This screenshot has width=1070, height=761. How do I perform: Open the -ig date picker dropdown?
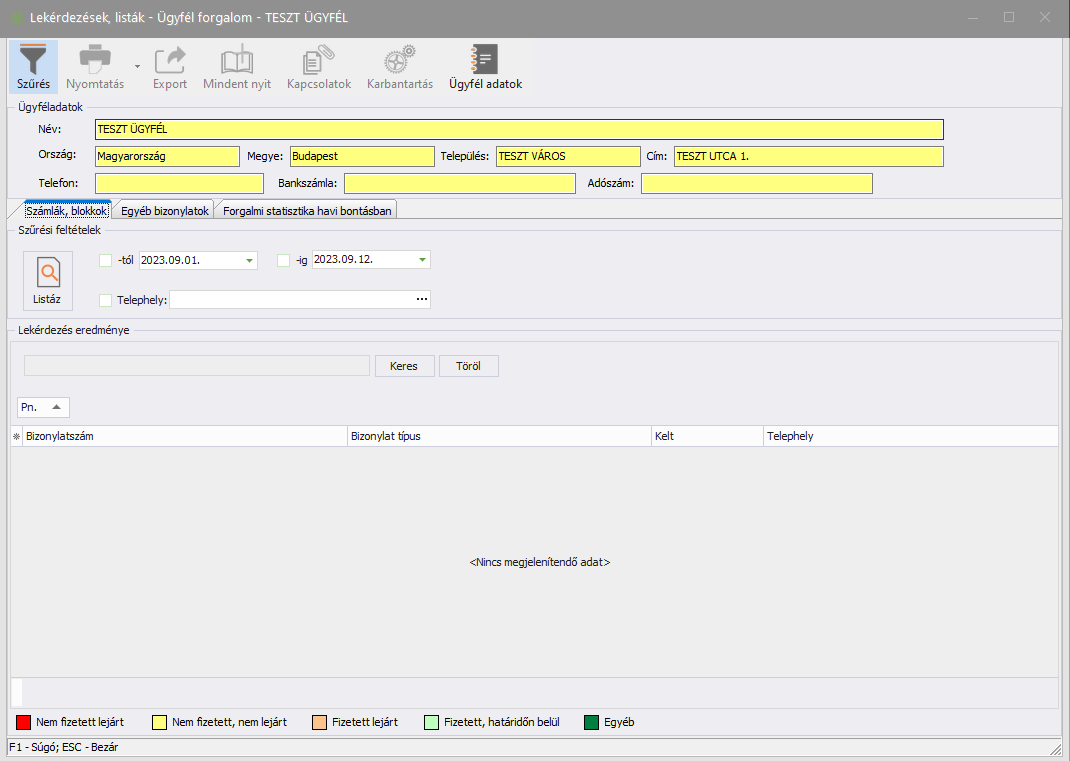click(422, 261)
